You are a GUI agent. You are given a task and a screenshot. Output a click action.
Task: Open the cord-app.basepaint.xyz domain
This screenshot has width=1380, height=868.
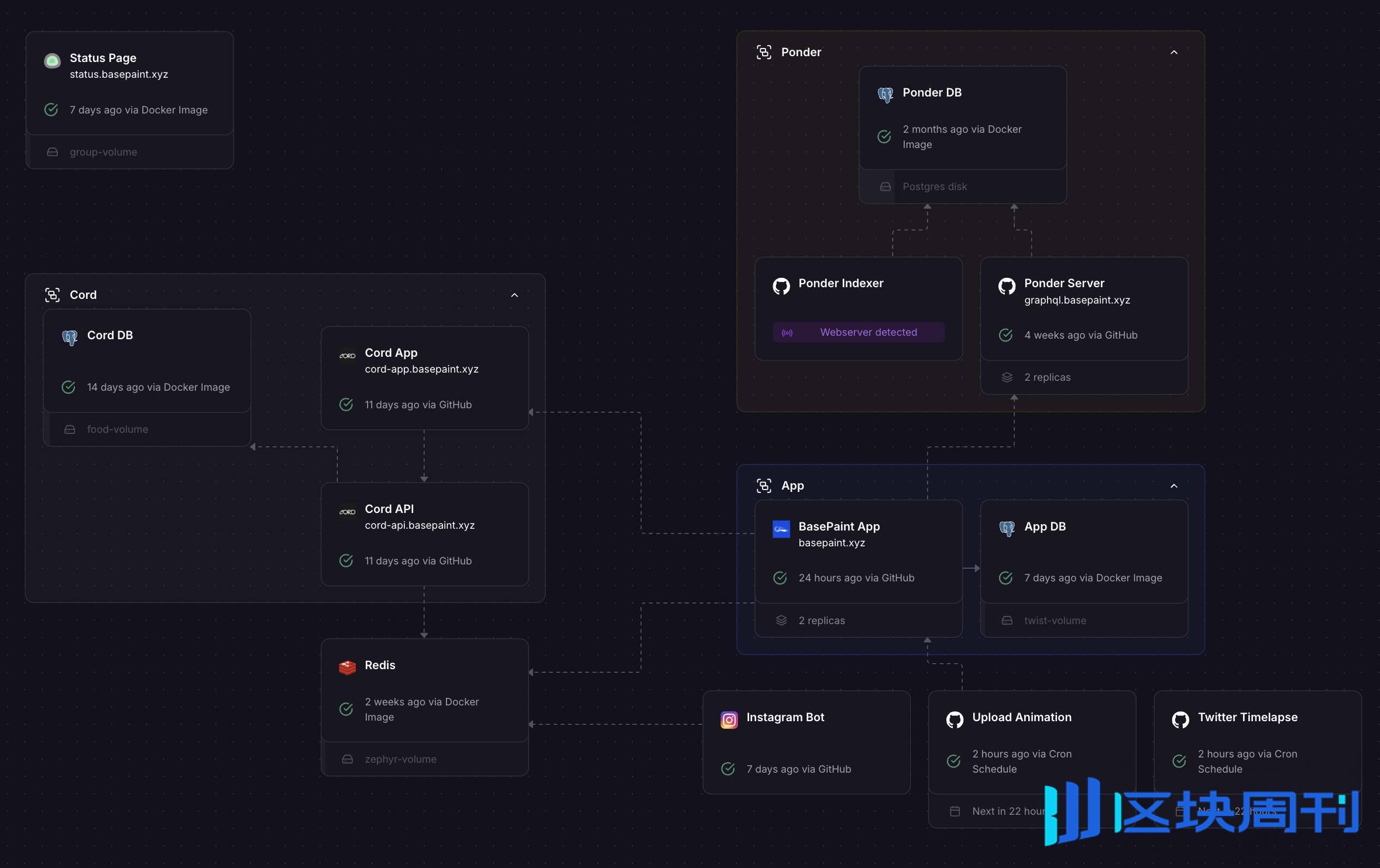click(421, 369)
